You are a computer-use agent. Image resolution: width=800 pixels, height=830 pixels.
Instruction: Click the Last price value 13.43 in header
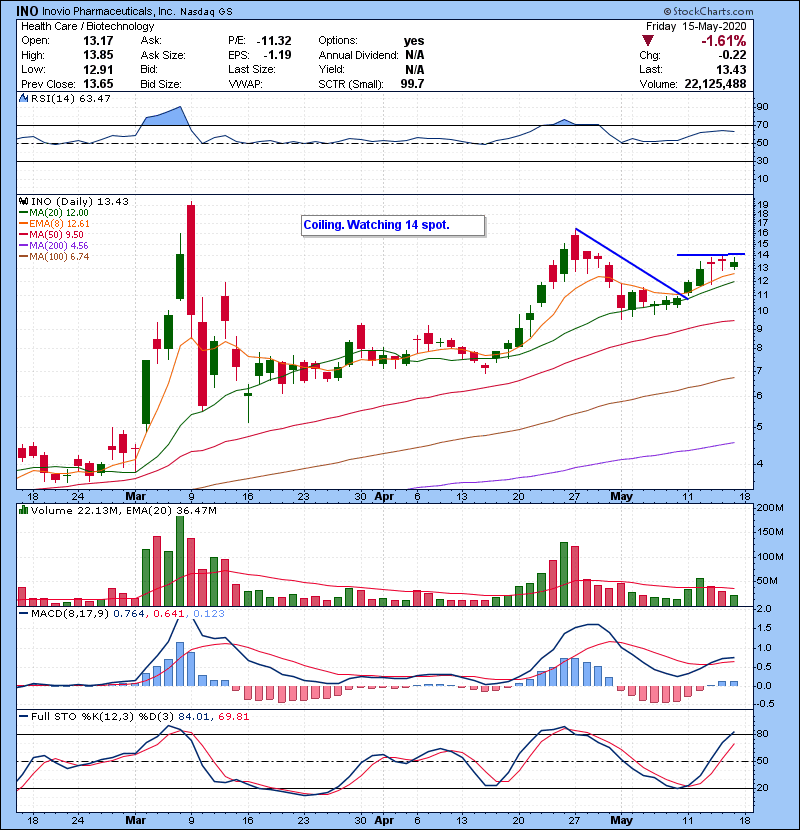coord(731,69)
